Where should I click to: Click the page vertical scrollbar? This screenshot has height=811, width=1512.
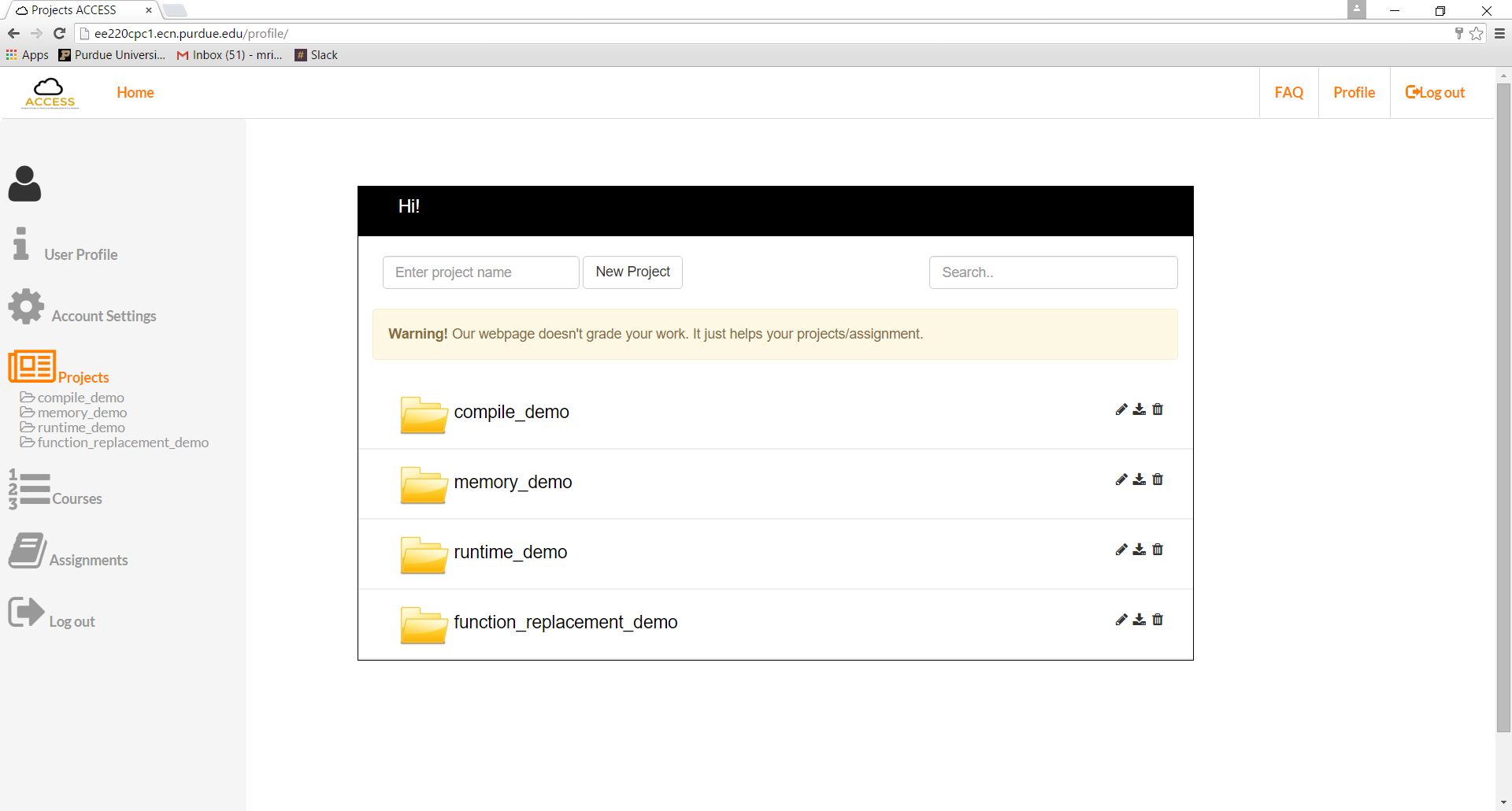point(1503,409)
